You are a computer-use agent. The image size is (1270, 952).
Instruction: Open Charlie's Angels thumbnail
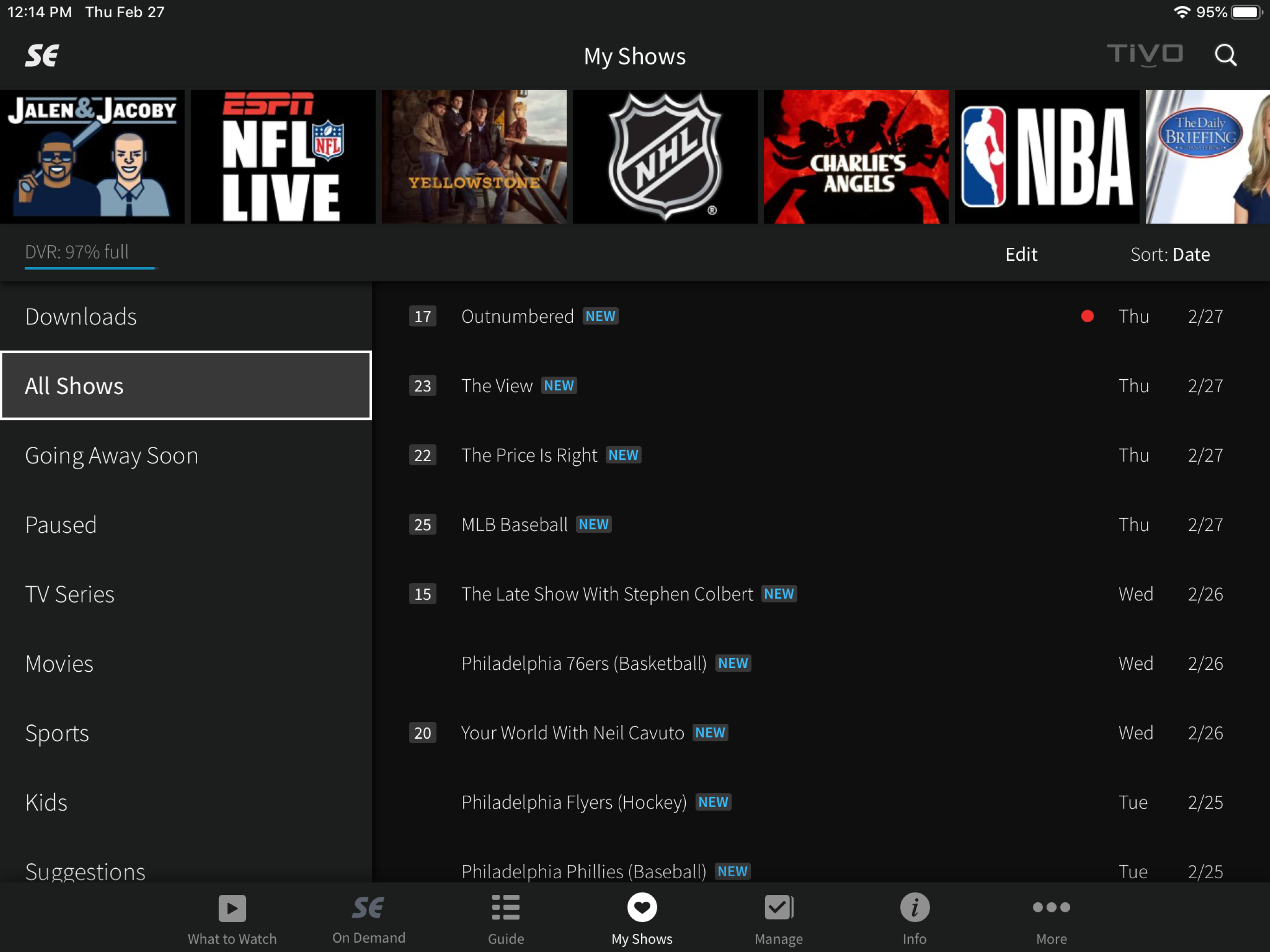coord(856,156)
